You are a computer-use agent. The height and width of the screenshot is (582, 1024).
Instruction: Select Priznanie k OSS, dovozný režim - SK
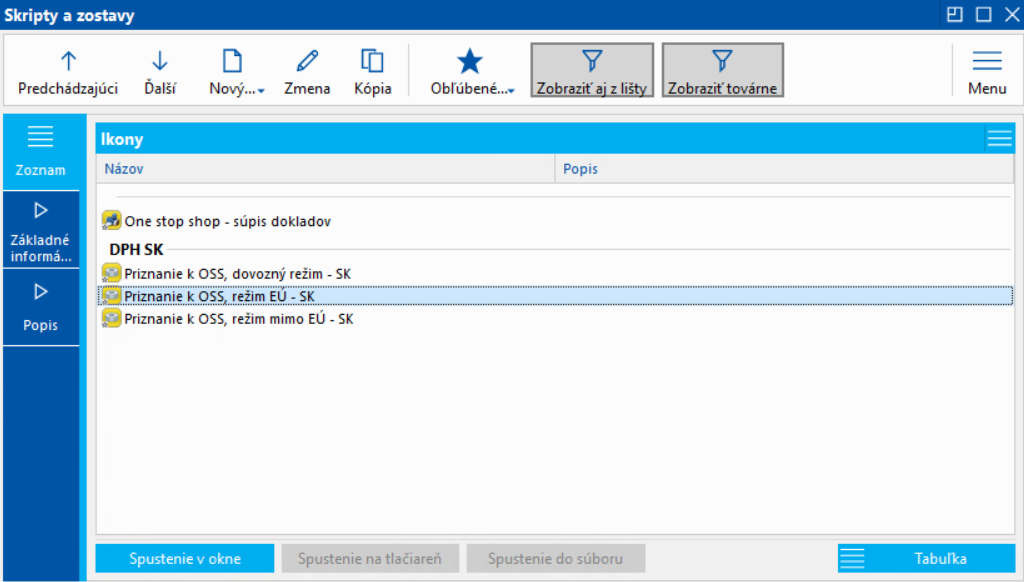pos(555,274)
